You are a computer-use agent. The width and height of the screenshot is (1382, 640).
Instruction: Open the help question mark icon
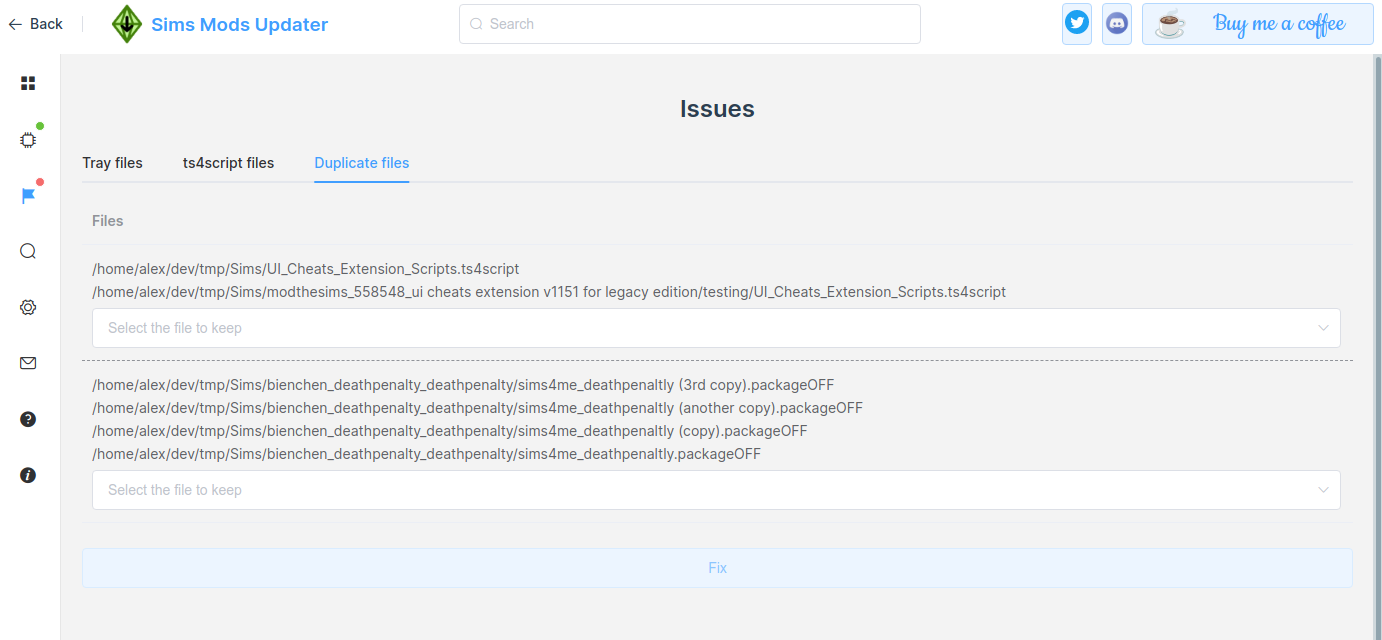coord(28,419)
